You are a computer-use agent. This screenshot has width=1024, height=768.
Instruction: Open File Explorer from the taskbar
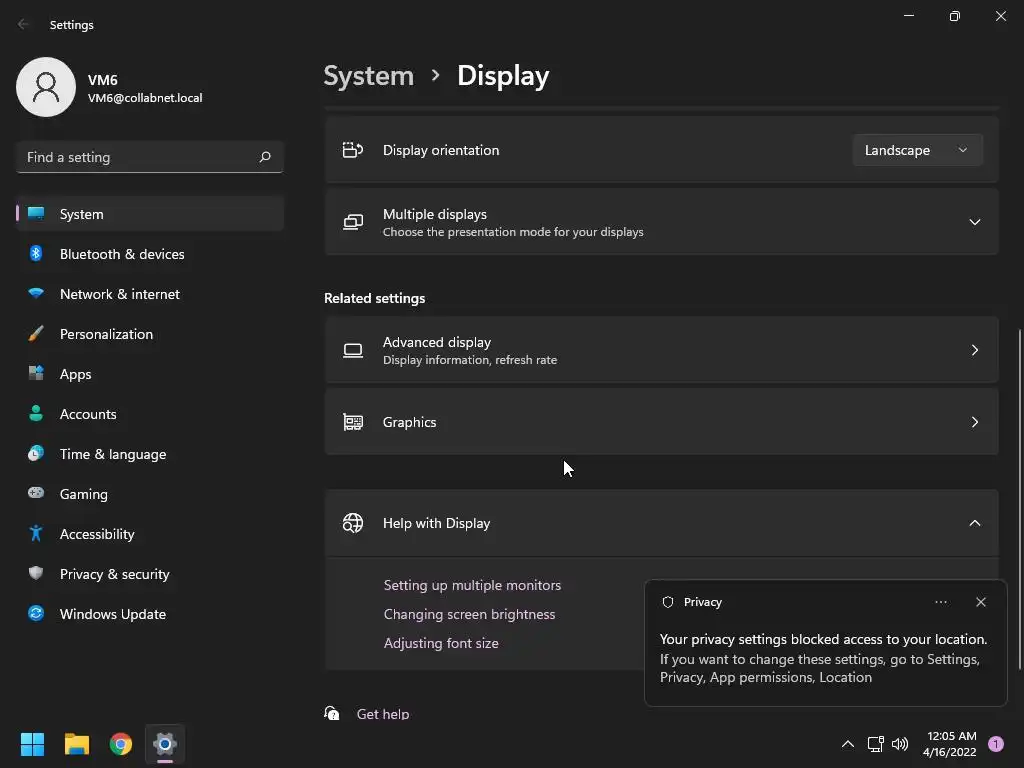[x=77, y=744]
